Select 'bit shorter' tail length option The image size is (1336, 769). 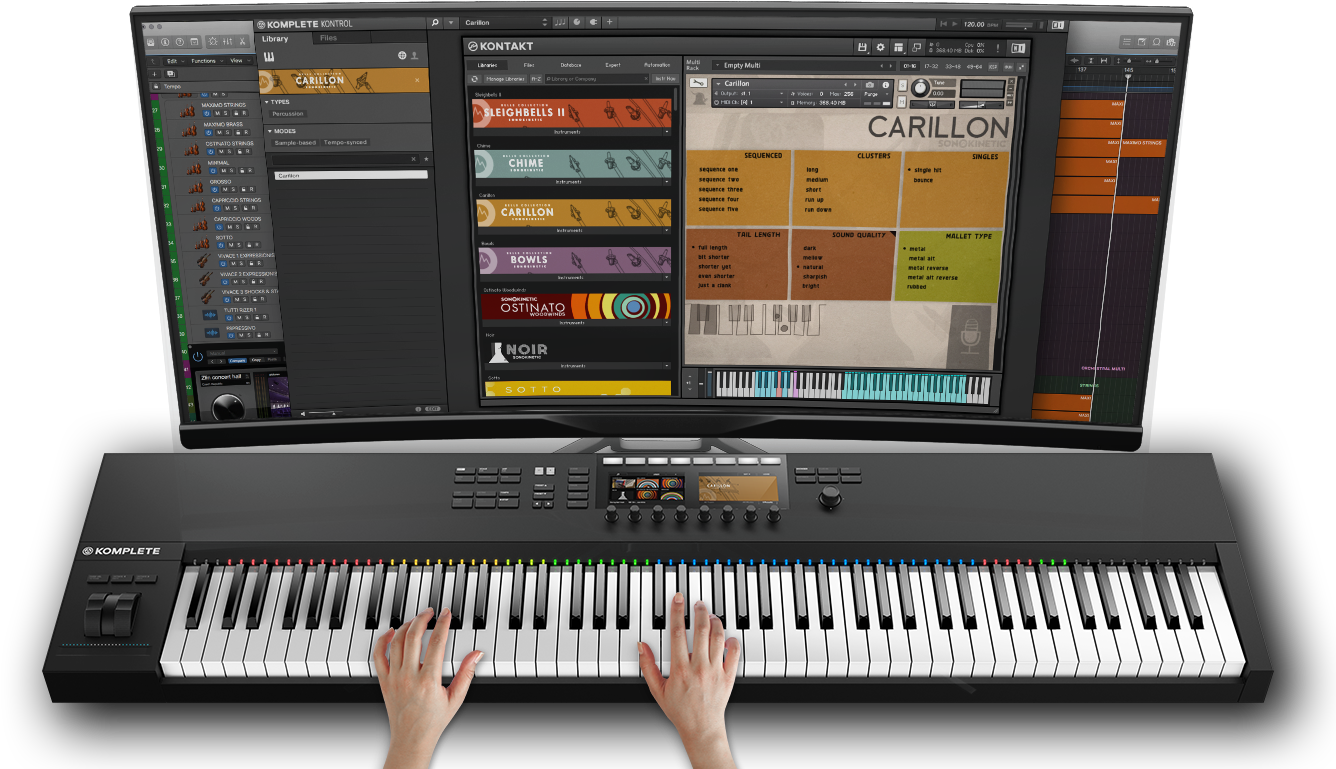pyautogui.click(x=714, y=257)
